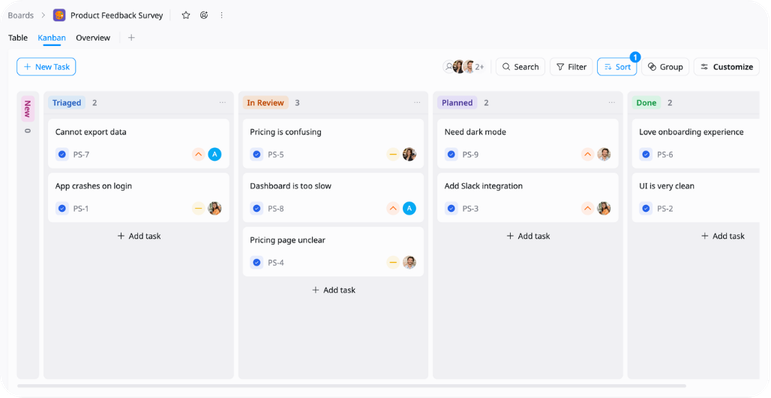The width and height of the screenshot is (771, 398).
Task: Click the assignee avatar on PS-5
Action: (x=409, y=154)
